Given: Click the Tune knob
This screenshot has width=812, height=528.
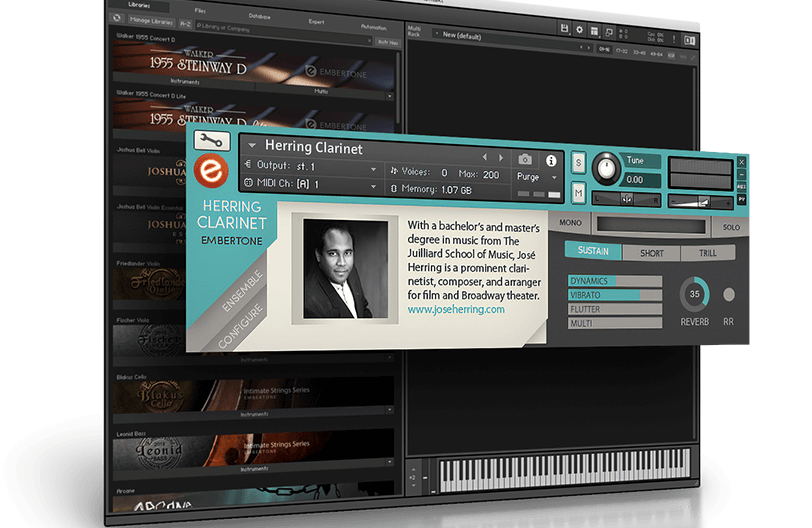Looking at the screenshot, I should (606, 168).
